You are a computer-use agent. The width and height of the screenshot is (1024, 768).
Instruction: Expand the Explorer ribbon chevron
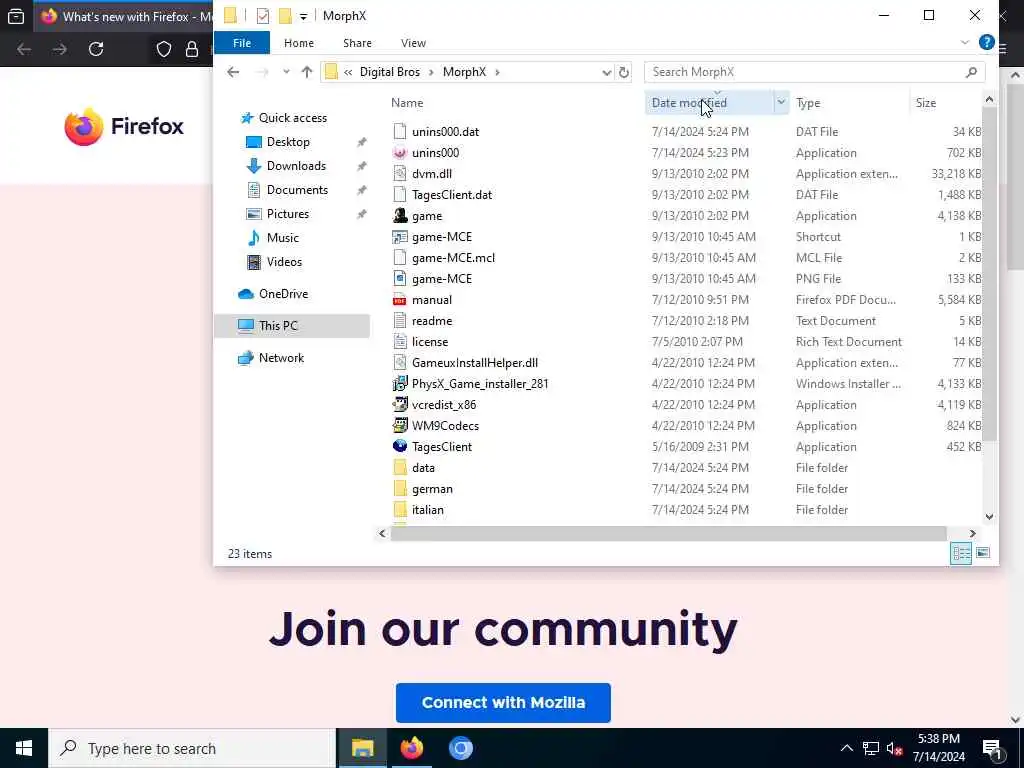pyautogui.click(x=965, y=42)
